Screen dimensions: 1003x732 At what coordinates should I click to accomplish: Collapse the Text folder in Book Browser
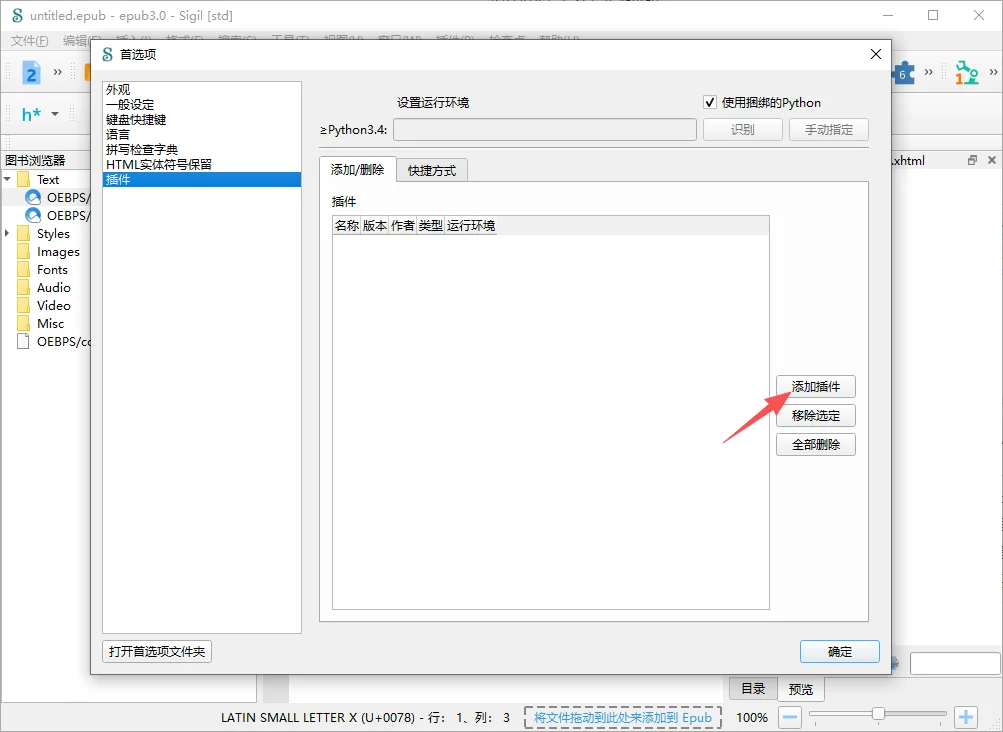coord(8,179)
